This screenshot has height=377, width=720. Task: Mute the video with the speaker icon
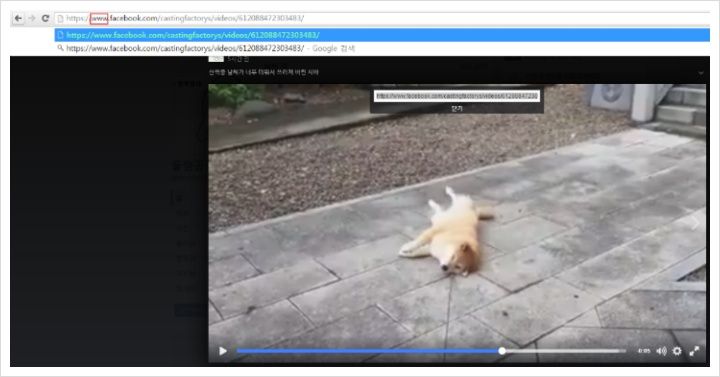click(661, 351)
